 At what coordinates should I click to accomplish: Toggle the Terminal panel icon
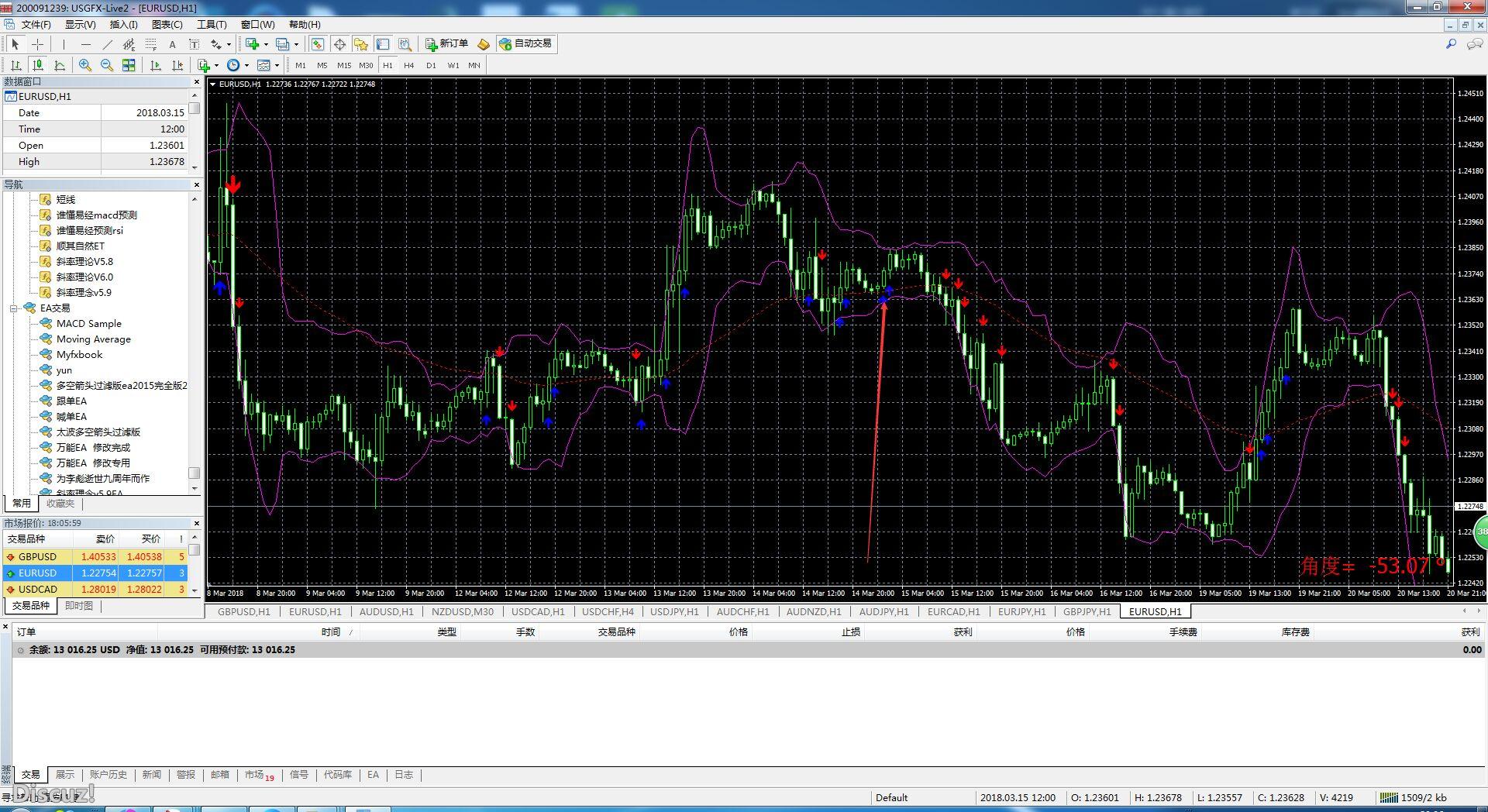(x=383, y=44)
